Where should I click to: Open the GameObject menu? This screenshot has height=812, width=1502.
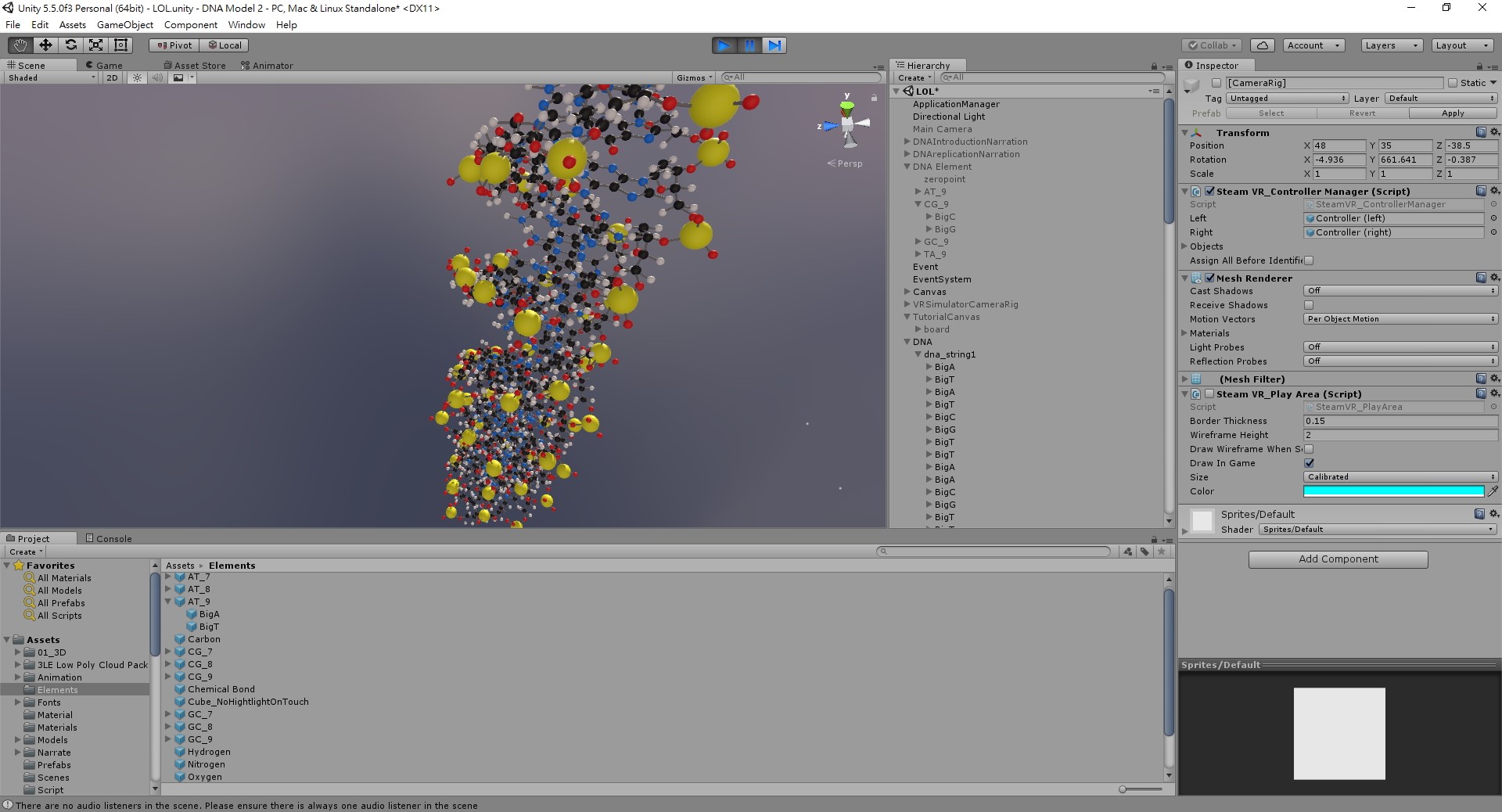click(125, 25)
